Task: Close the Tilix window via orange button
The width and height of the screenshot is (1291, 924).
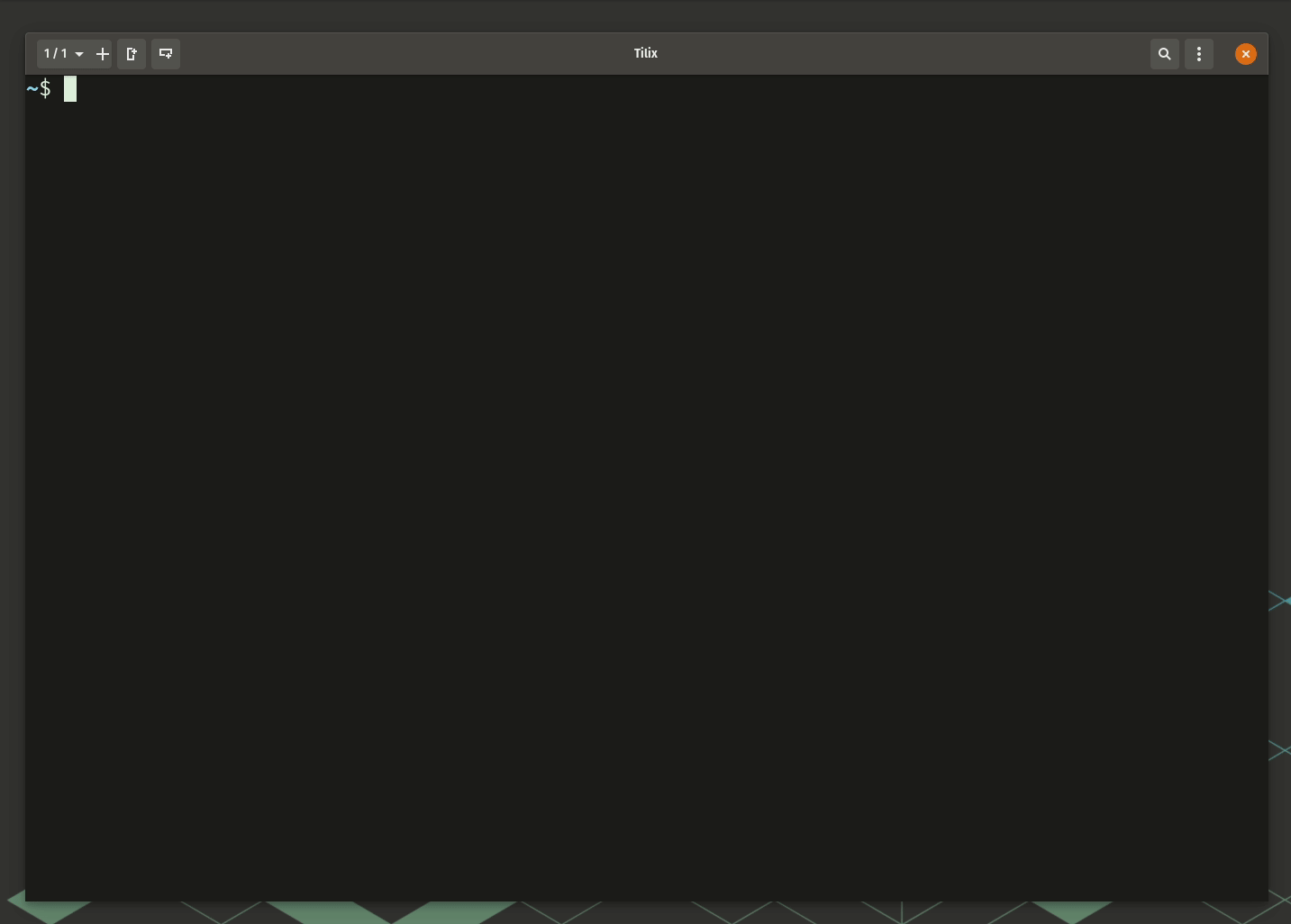Action: click(1246, 54)
